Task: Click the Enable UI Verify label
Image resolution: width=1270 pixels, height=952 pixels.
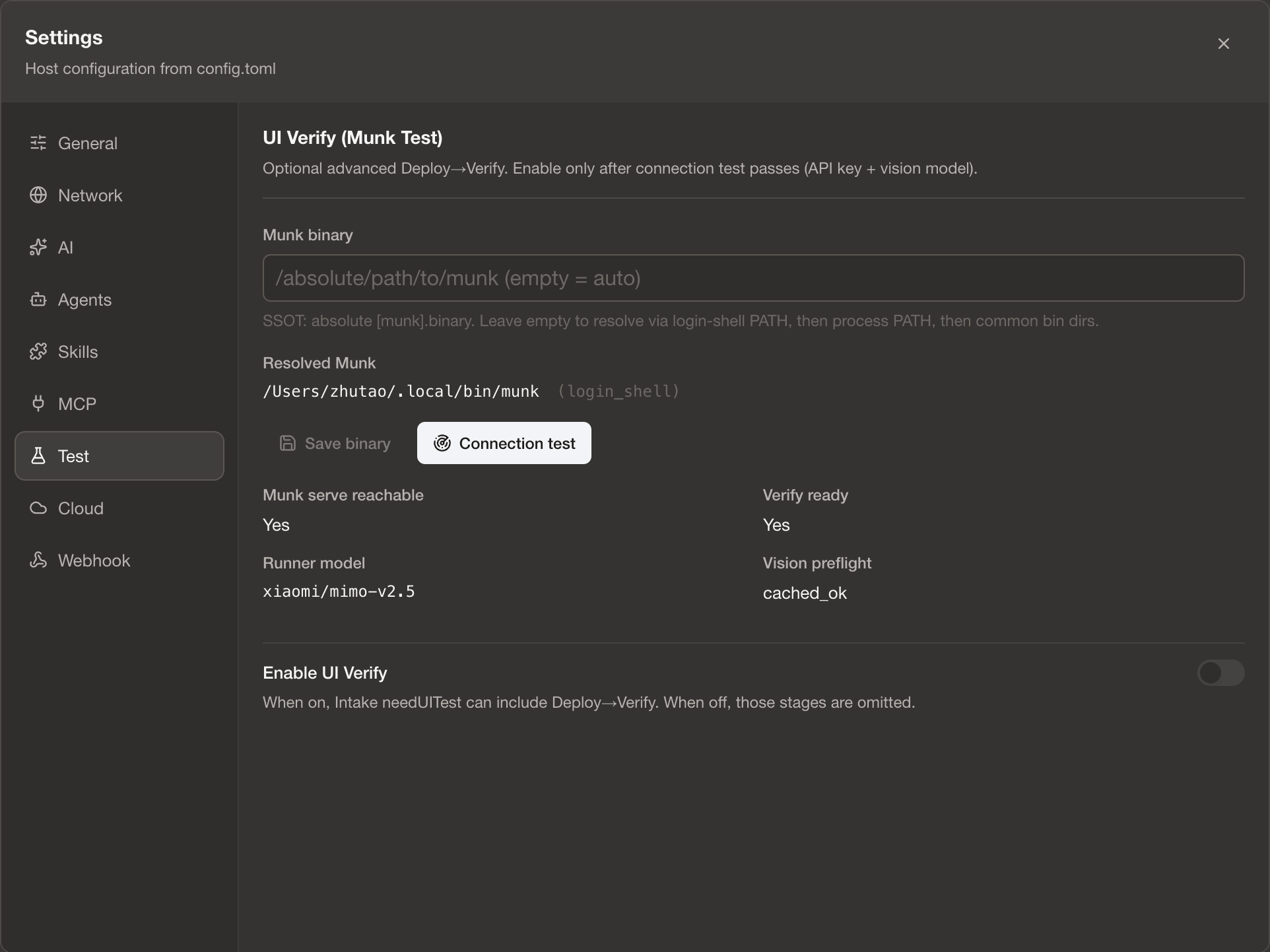Action: [325, 673]
